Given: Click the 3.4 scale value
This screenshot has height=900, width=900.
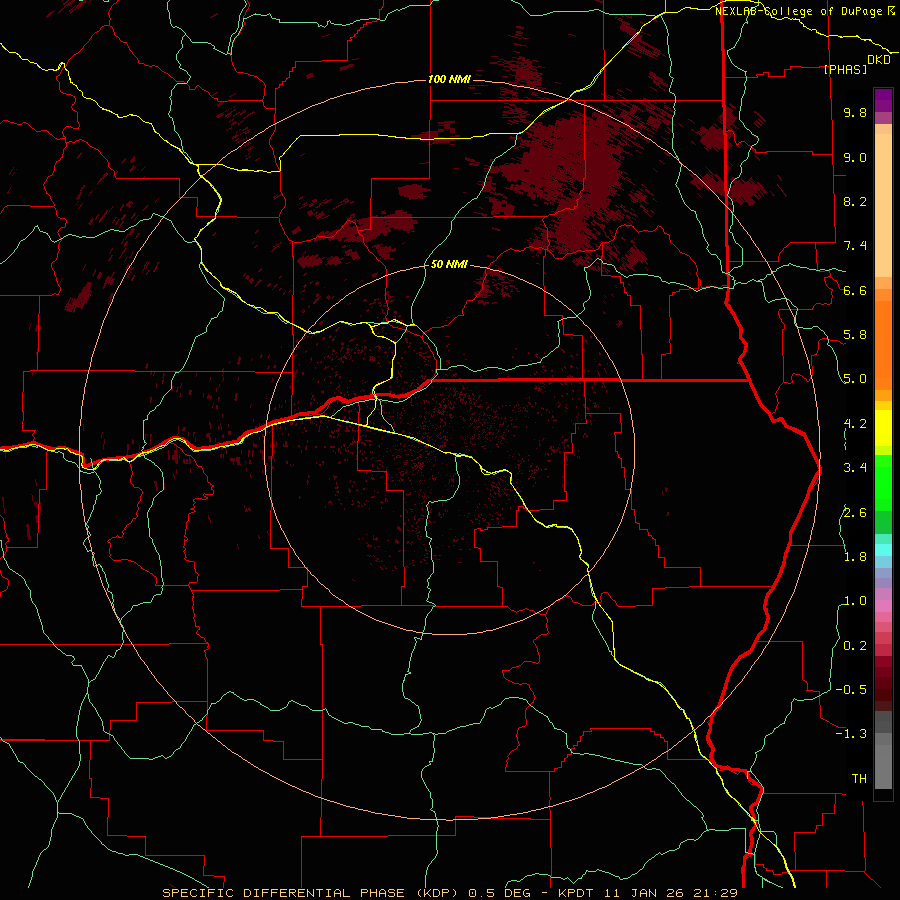Looking at the screenshot, I should point(855,468).
